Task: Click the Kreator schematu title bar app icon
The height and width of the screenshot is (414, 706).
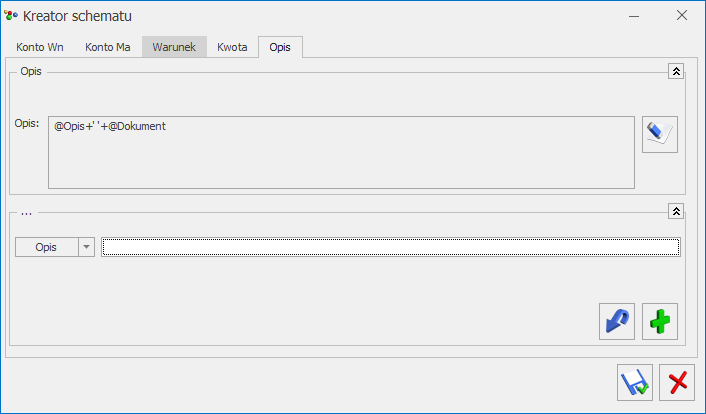Action: tap(11, 16)
